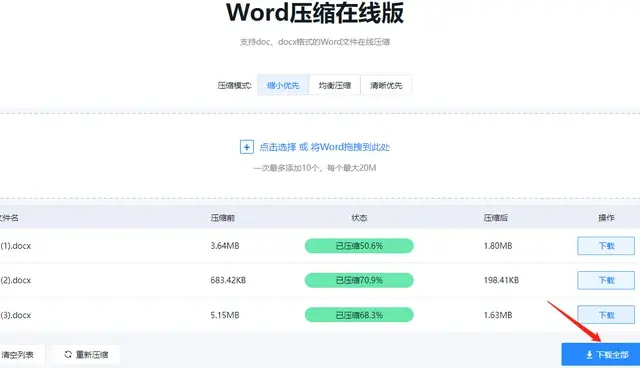Click the 操作 column header
This screenshot has width=640, height=368.
pyautogui.click(x=606, y=218)
